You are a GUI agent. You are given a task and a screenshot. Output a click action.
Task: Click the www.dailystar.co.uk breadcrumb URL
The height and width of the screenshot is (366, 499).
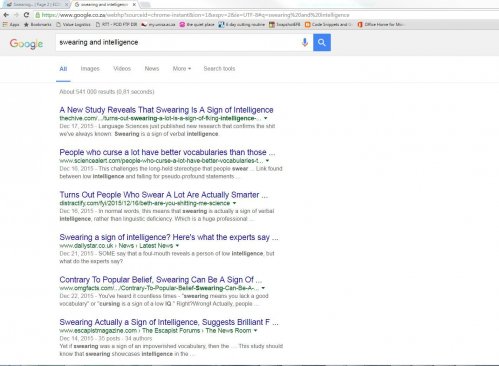[116, 246]
